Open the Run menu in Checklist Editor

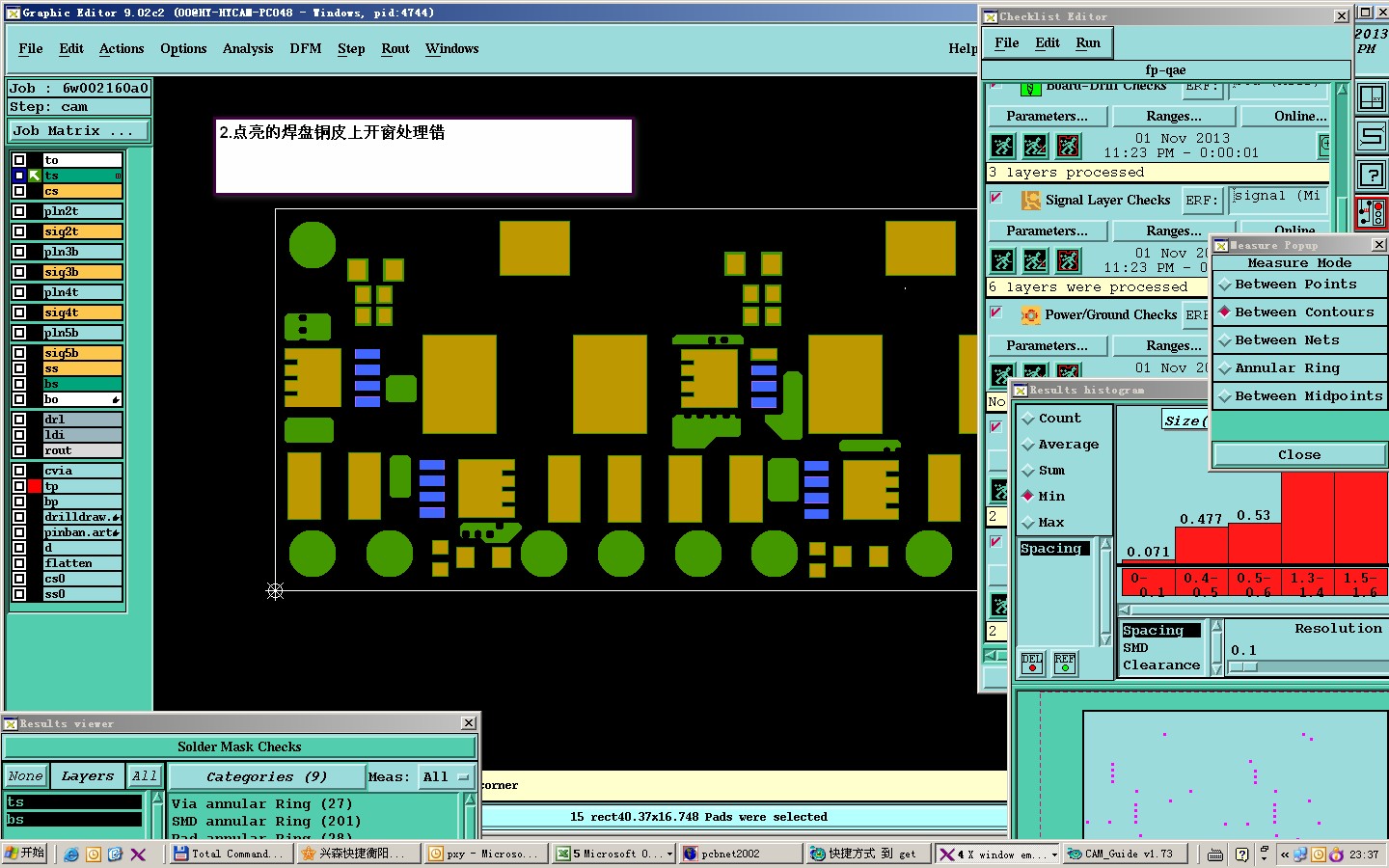pos(1088,43)
